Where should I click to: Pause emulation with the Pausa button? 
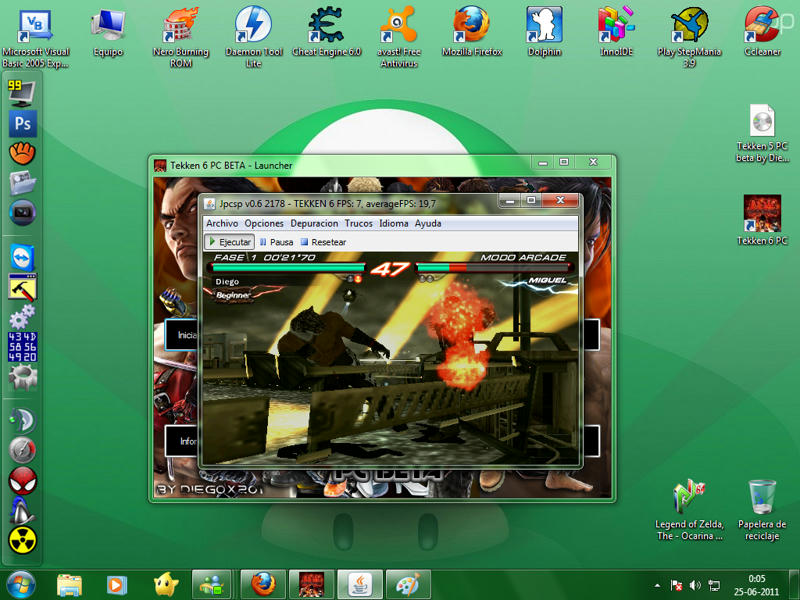click(276, 242)
